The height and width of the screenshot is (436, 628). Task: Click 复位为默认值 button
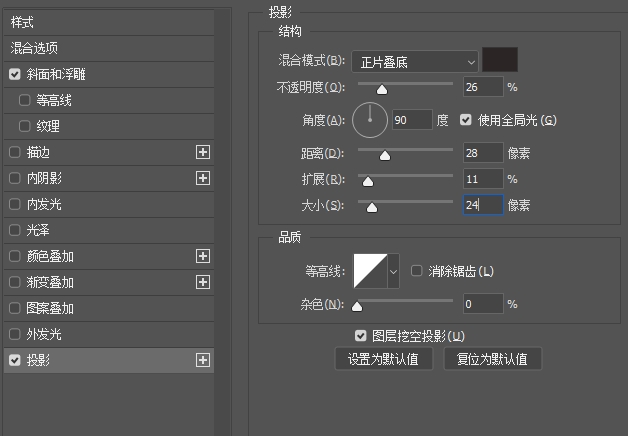[x=493, y=359]
